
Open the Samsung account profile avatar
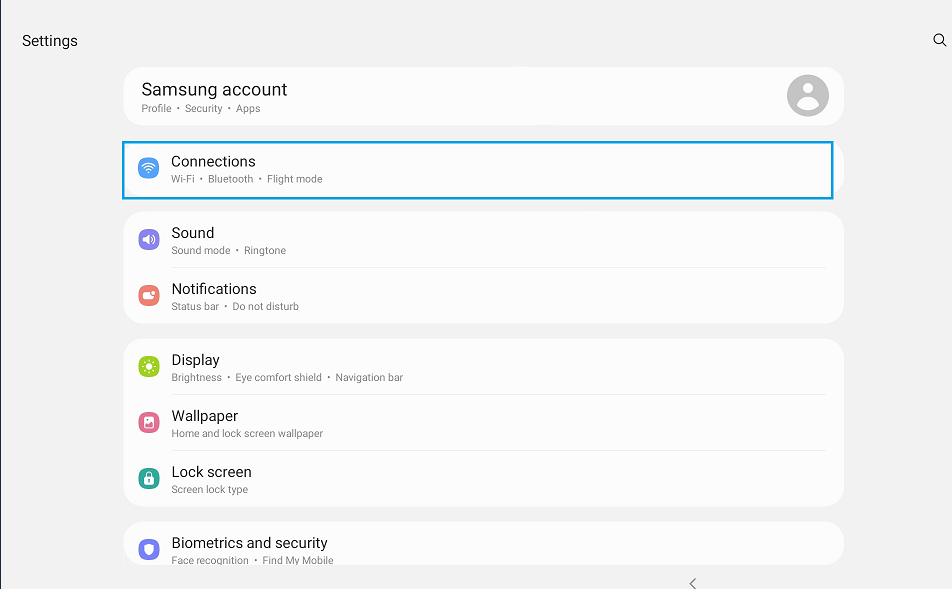coord(807,95)
